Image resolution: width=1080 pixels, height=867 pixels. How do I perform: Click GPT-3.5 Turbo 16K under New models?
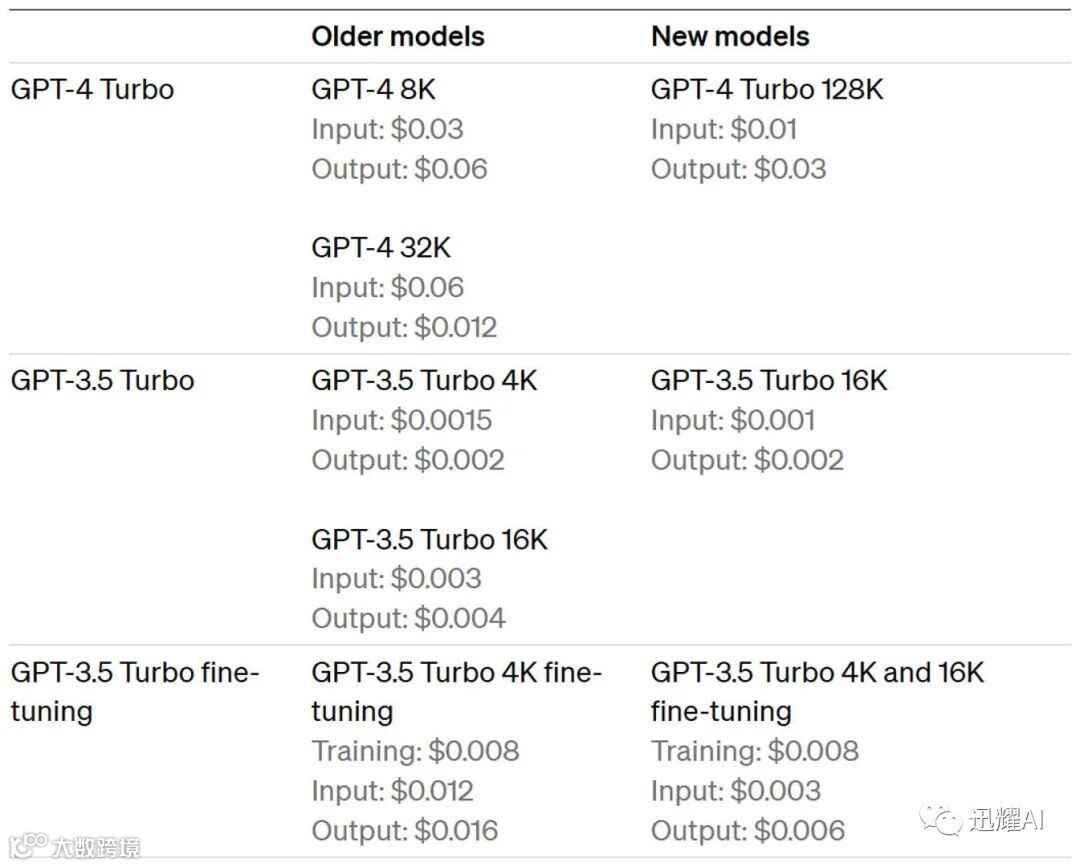(768, 380)
